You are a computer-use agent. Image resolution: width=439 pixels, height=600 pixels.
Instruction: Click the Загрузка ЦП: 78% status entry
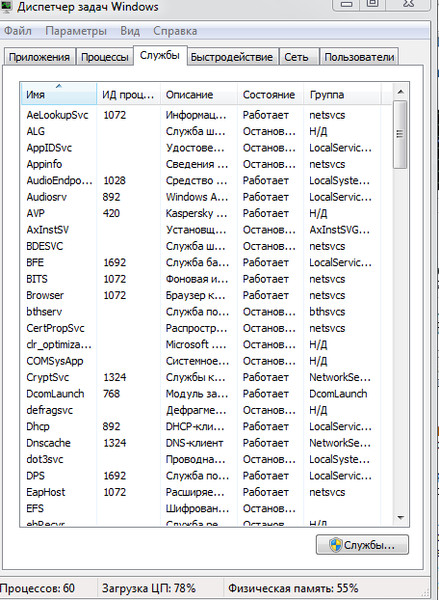pyautogui.click(x=149, y=588)
